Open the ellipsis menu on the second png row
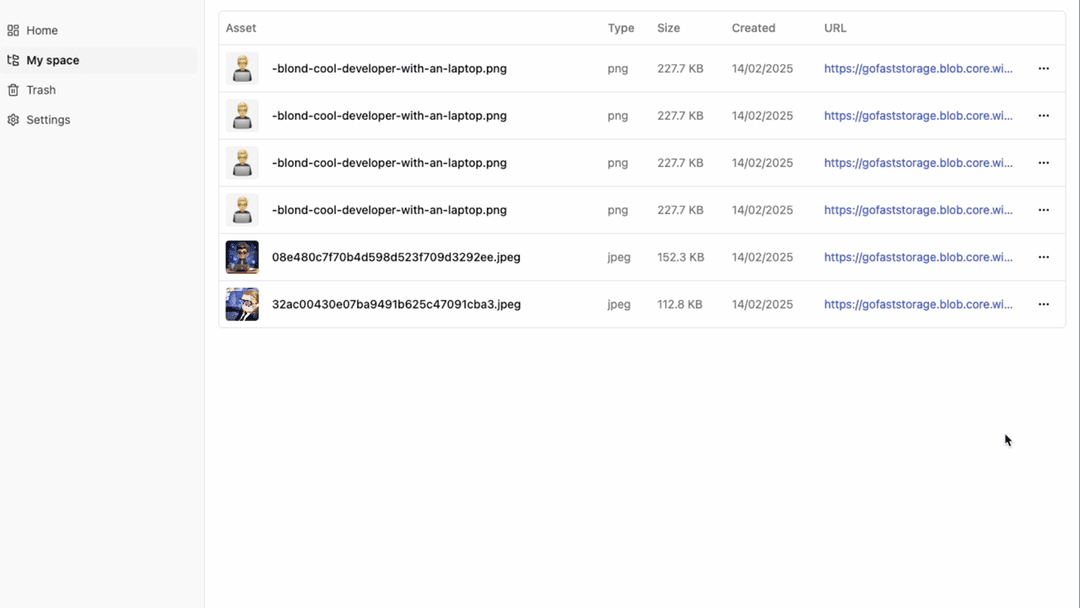This screenshot has width=1080, height=608. (x=1043, y=116)
